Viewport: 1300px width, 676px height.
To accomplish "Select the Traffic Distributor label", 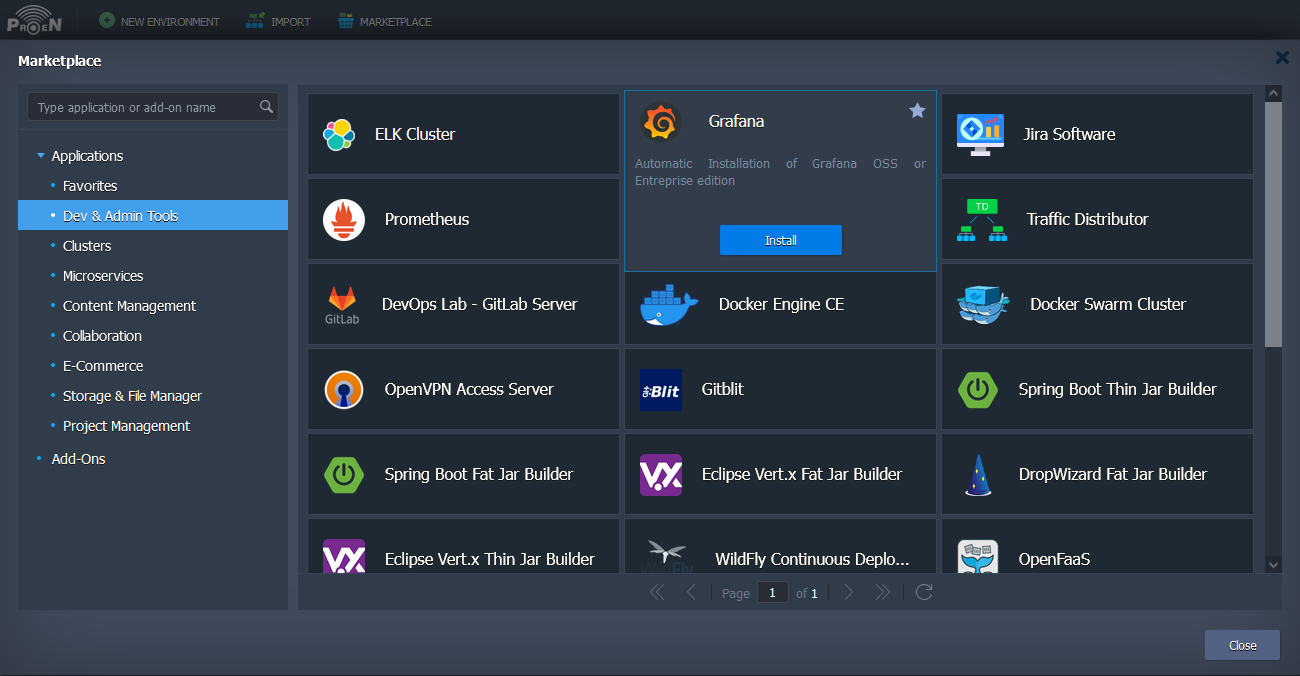I will (1088, 219).
